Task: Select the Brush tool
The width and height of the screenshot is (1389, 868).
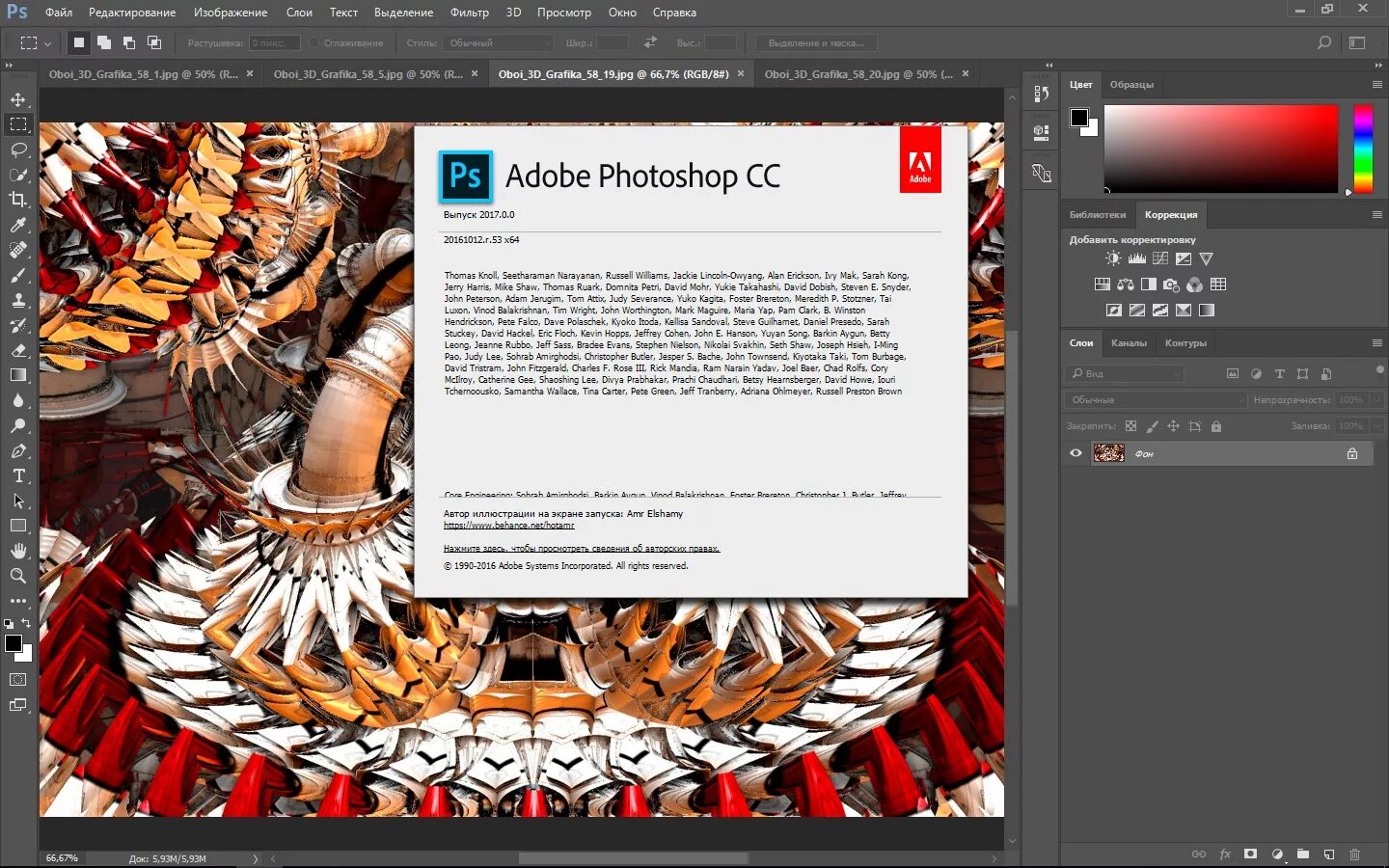Action: 18,275
